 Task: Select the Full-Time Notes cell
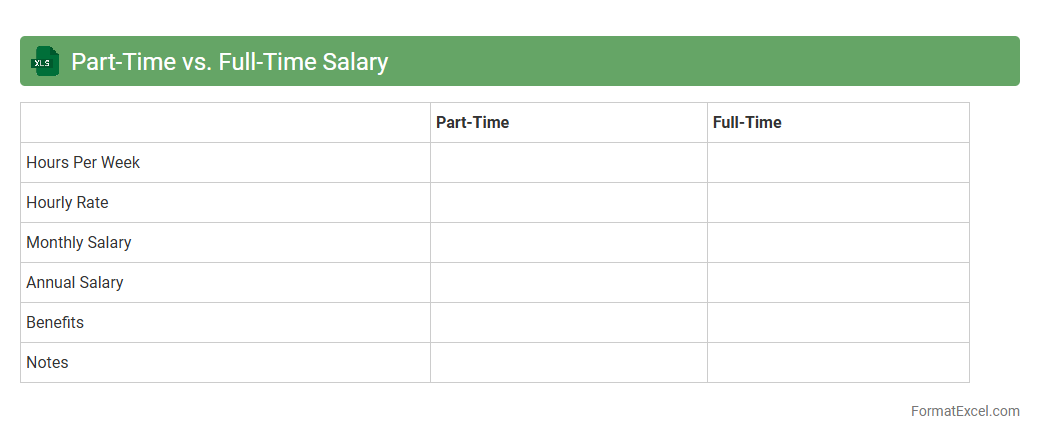(838, 362)
